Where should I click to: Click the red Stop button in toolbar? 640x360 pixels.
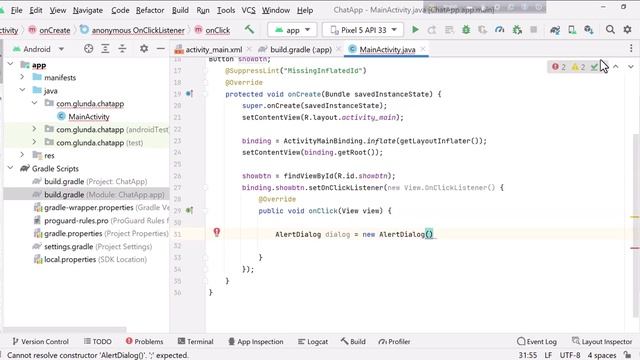(533, 30)
